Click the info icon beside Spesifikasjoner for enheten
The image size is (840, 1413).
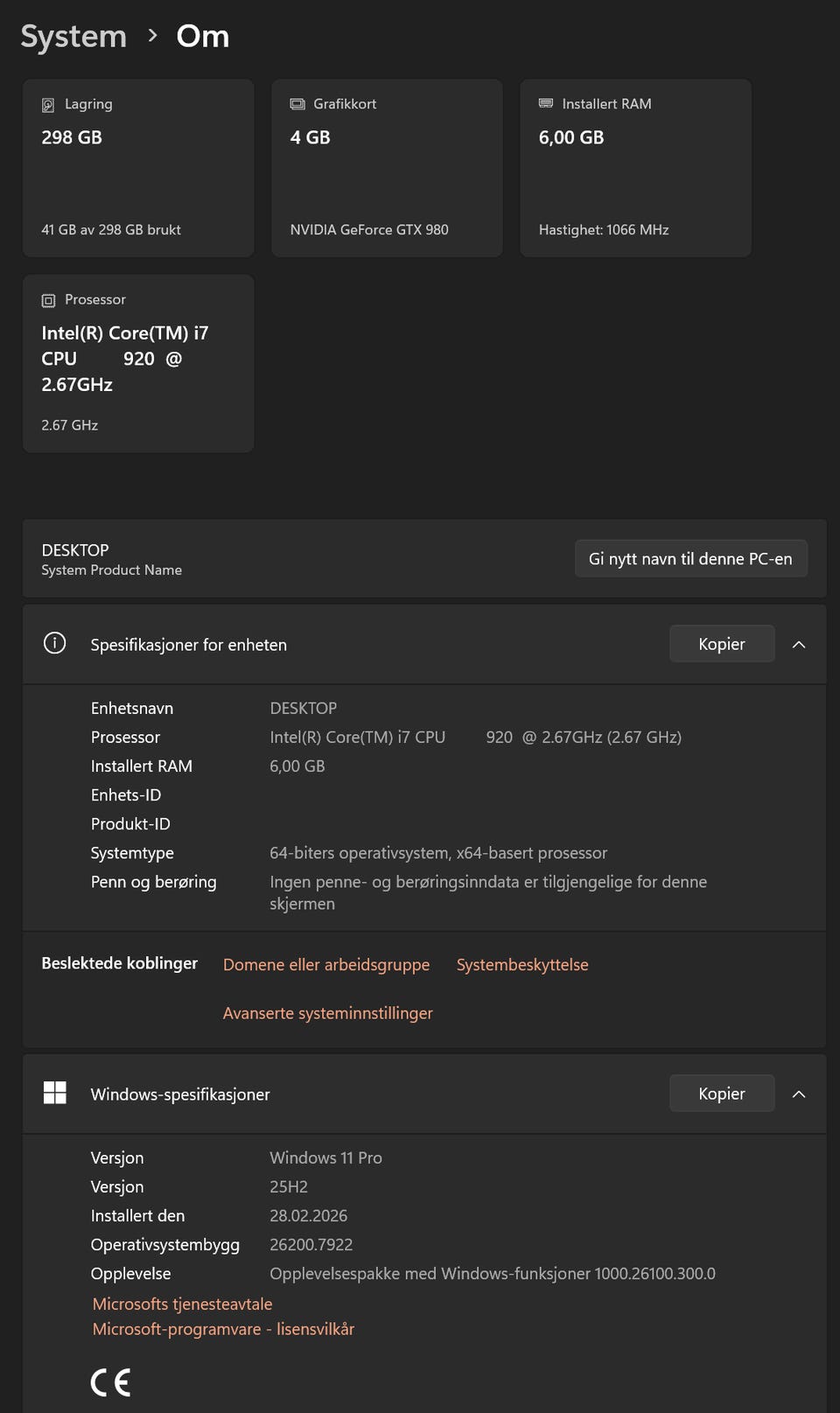coord(54,644)
